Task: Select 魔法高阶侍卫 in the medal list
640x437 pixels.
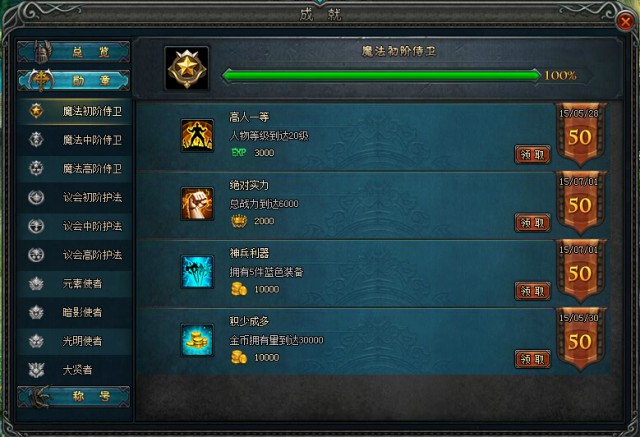Action: pos(76,169)
